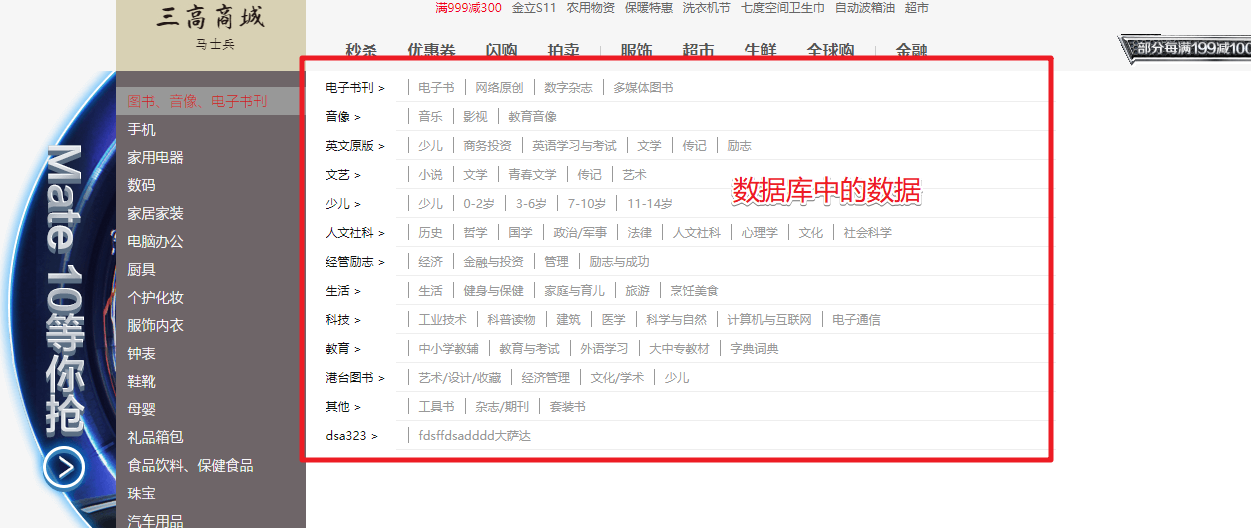Click the 计算机与互联网 link

click(x=769, y=320)
